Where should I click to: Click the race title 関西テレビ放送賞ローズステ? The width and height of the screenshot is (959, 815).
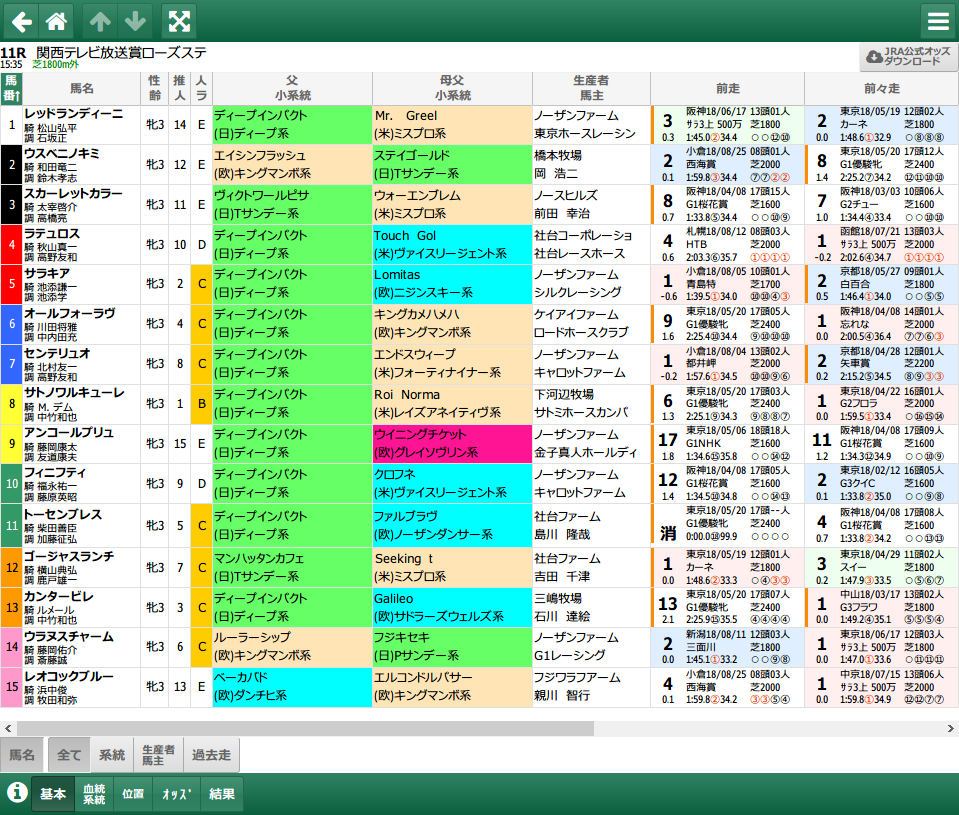tap(121, 53)
